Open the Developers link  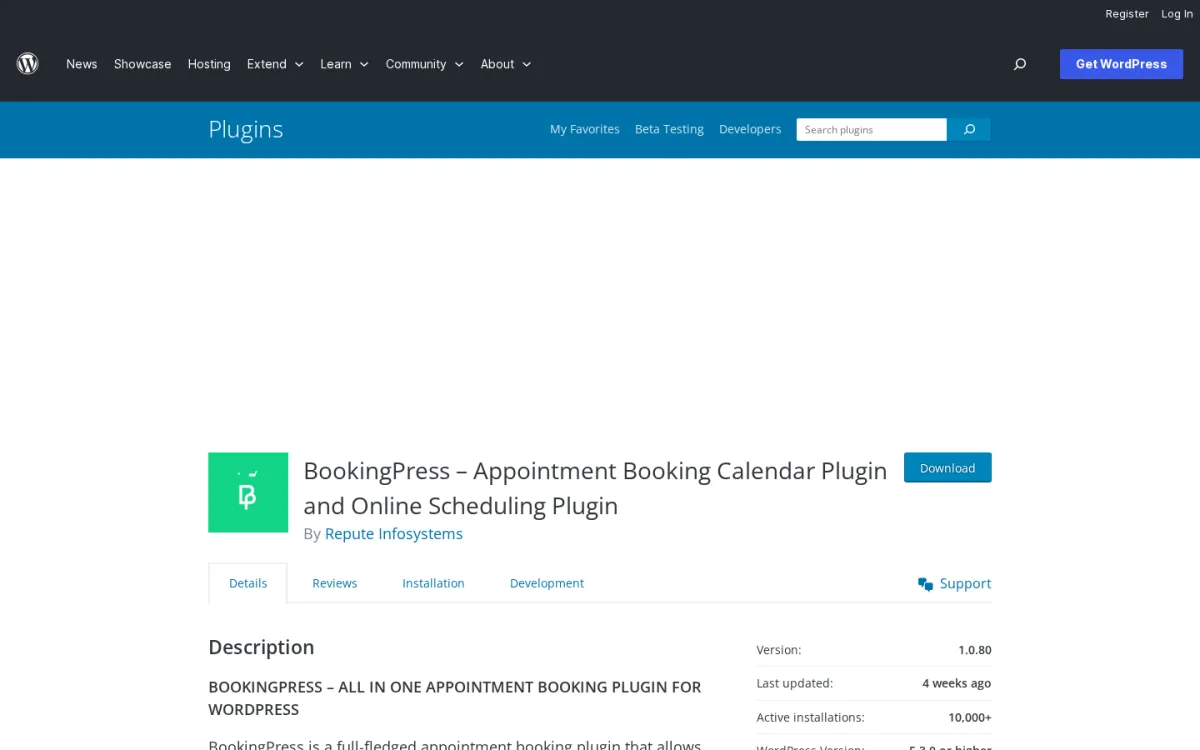pyautogui.click(x=750, y=129)
